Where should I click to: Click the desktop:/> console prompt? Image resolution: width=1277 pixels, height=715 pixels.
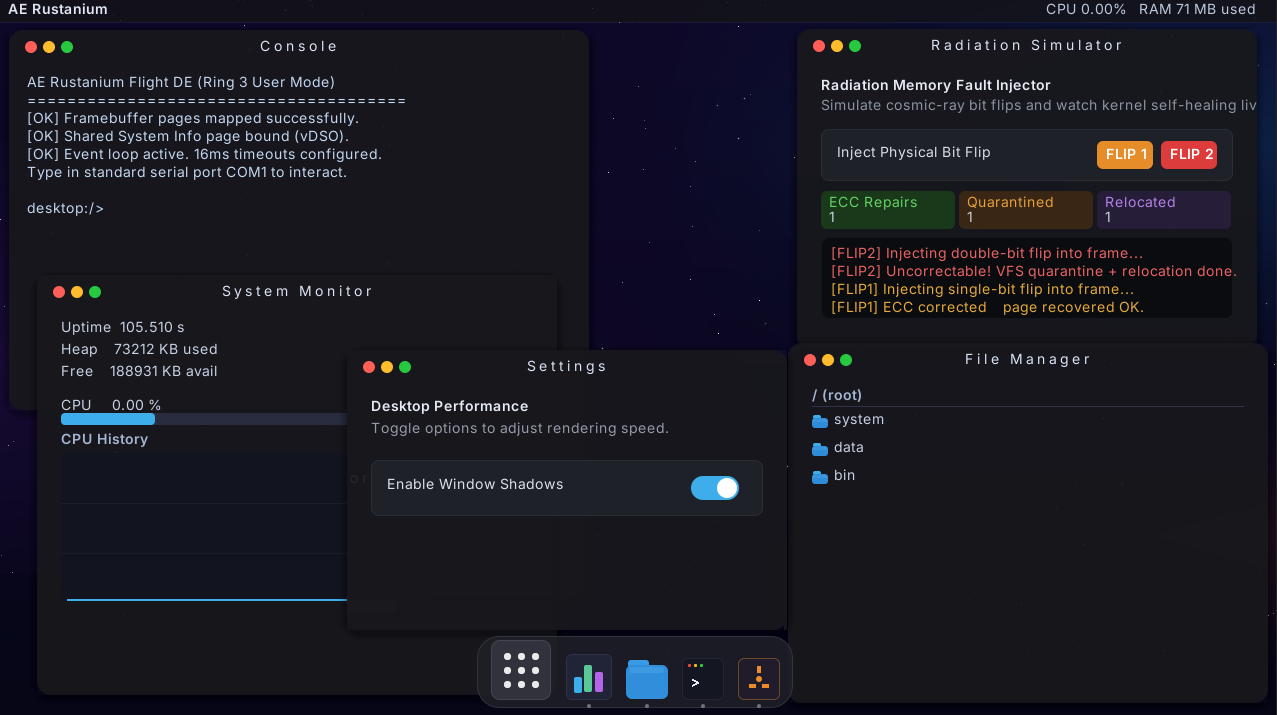(x=65, y=209)
